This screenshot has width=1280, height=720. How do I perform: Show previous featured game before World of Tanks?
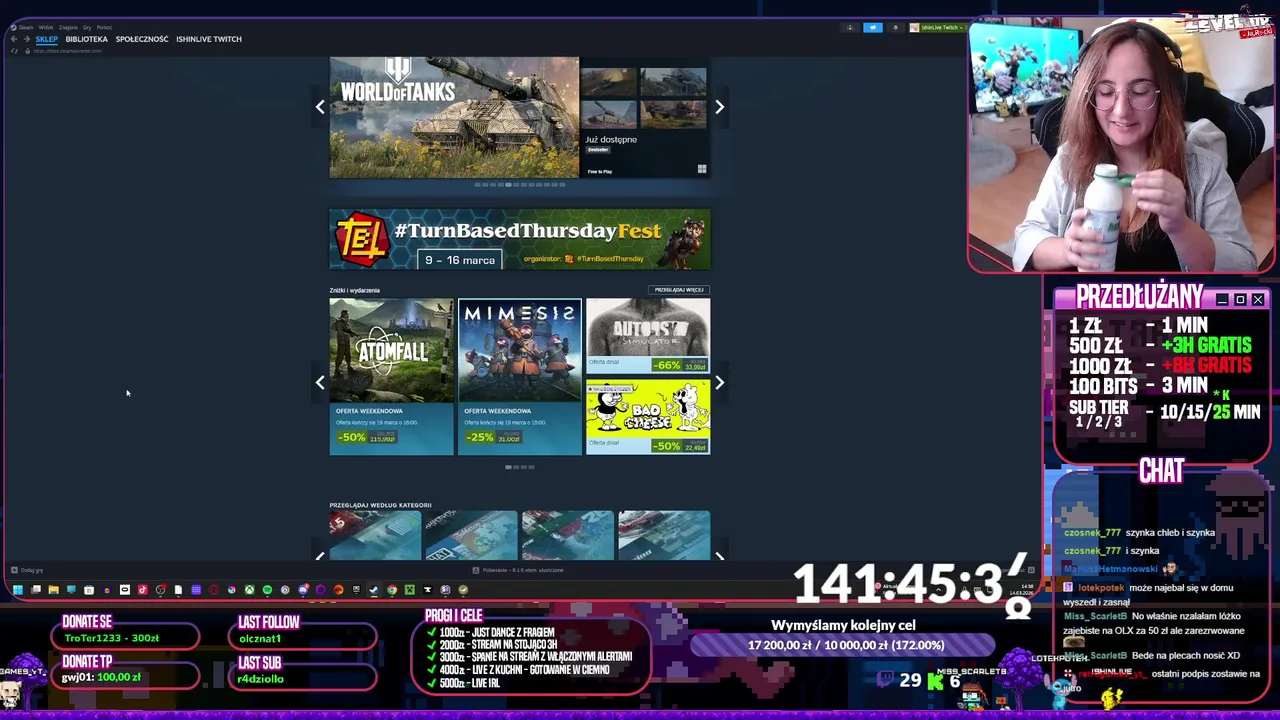pyautogui.click(x=320, y=107)
